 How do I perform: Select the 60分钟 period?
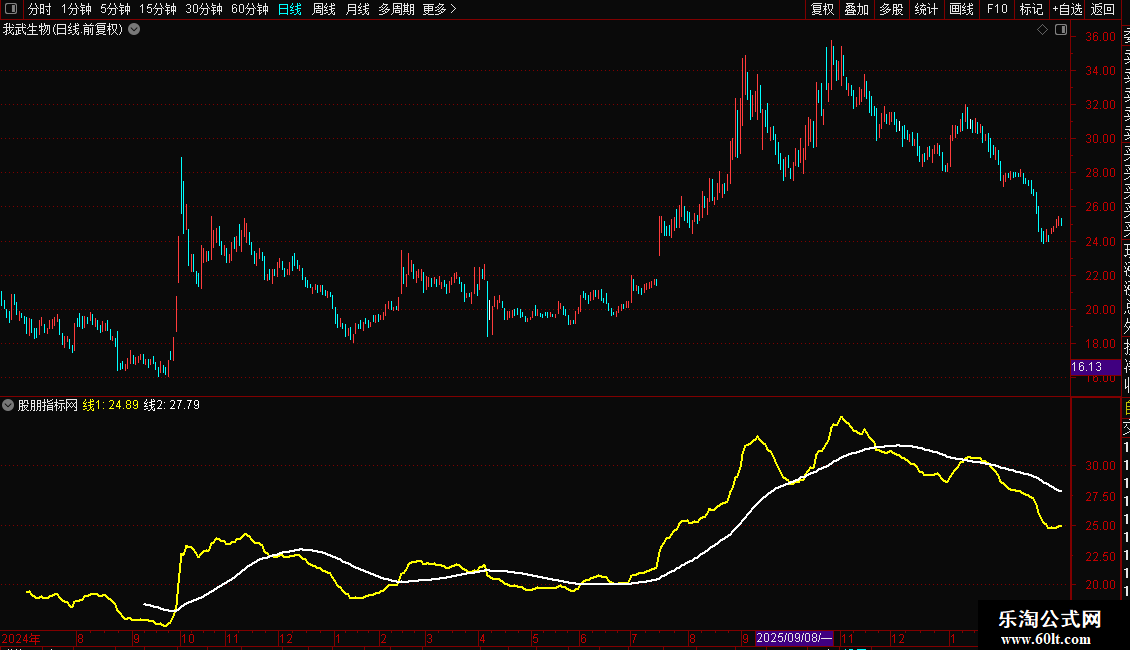[x=250, y=9]
